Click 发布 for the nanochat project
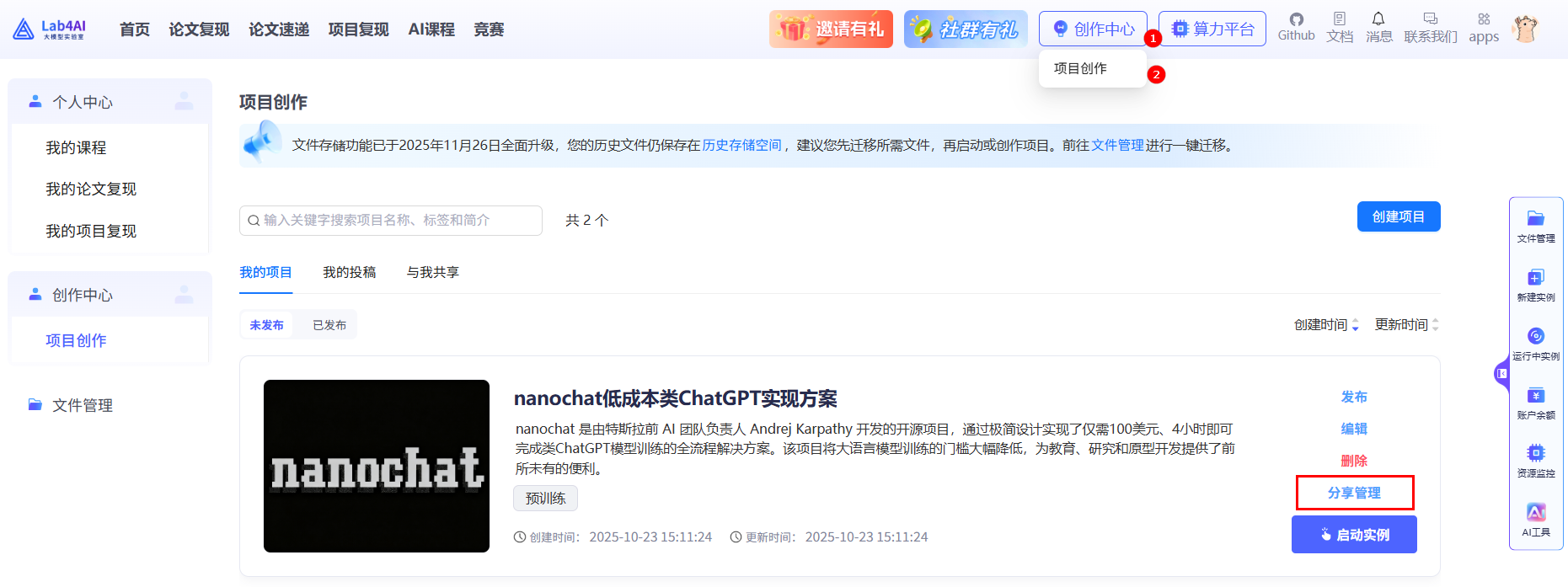The width and height of the screenshot is (1568, 587). pyautogui.click(x=1354, y=397)
